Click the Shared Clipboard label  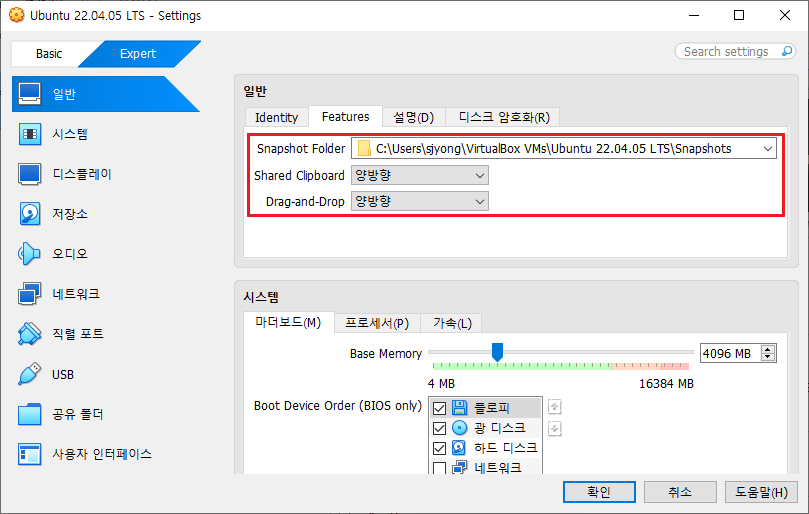tap(299, 175)
